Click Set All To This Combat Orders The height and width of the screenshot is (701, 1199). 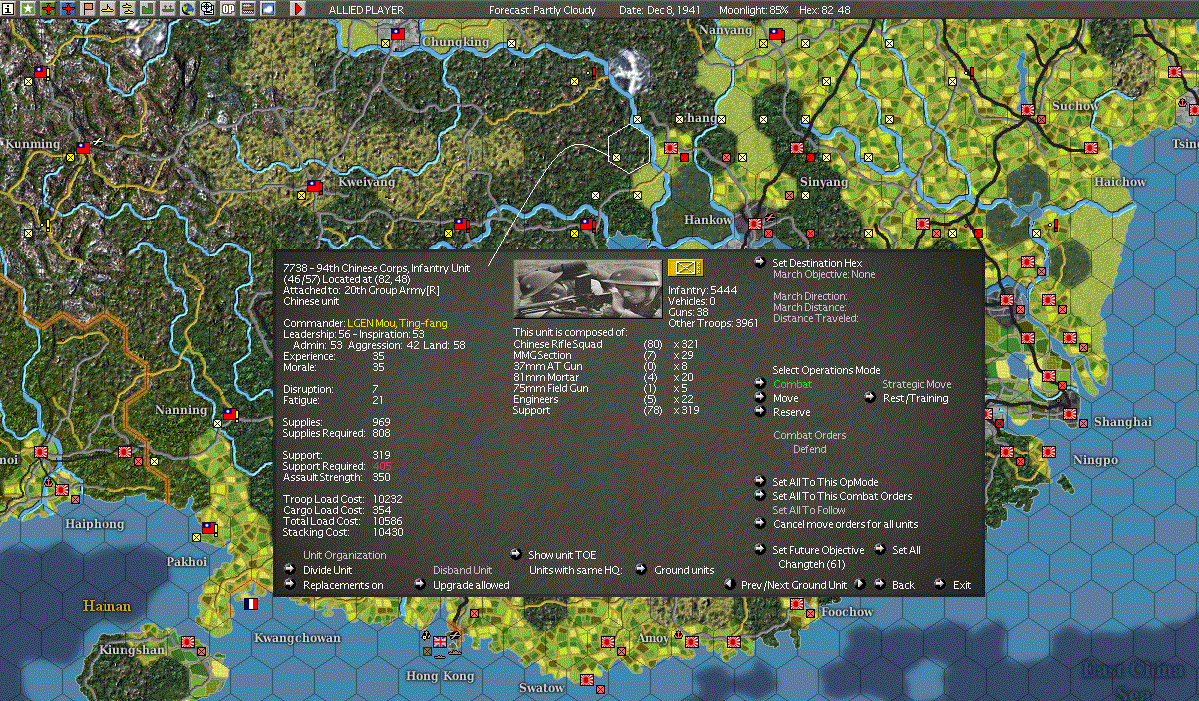coord(842,496)
